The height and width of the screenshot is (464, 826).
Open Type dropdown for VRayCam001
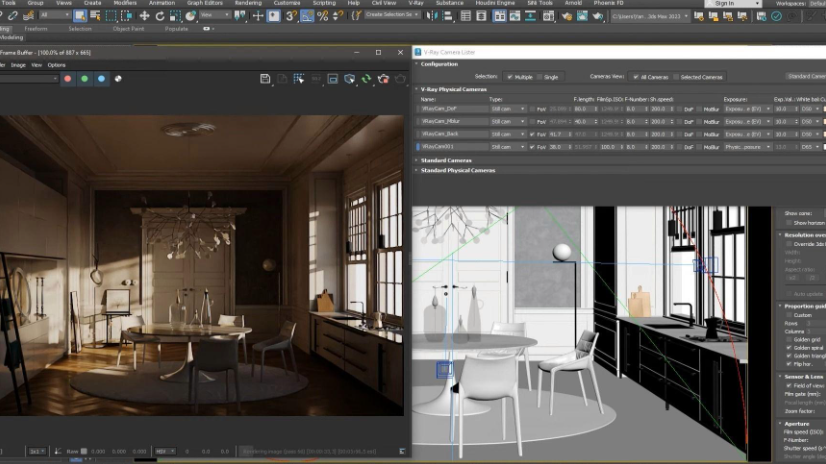pos(508,147)
